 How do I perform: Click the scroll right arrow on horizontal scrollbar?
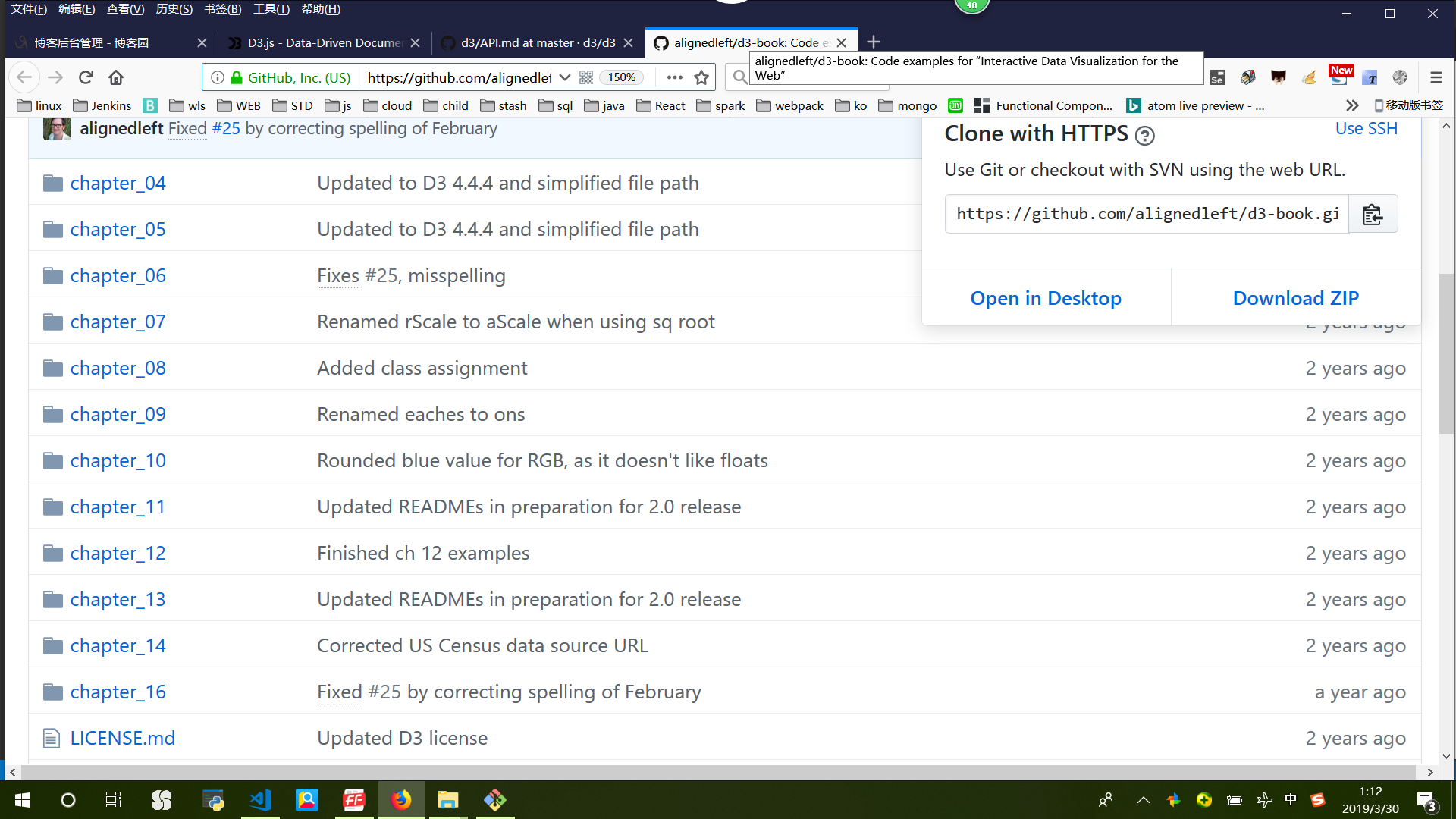click(x=1429, y=772)
